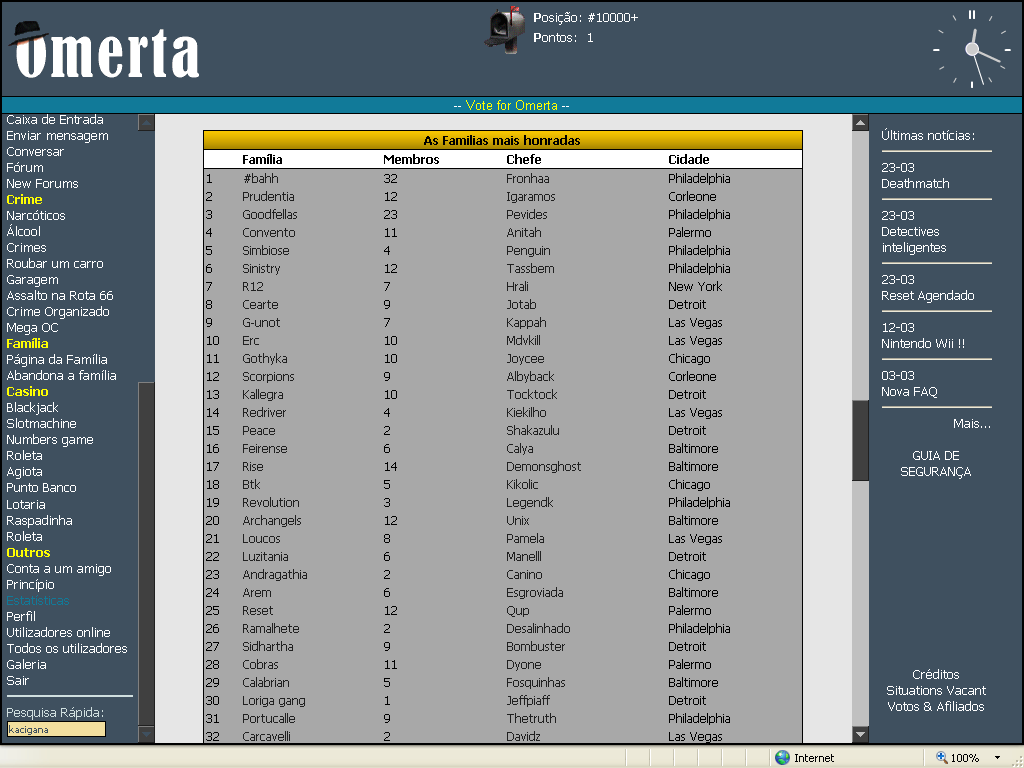Click the Vote for Omerta link
The image size is (1024, 768).
[511, 106]
